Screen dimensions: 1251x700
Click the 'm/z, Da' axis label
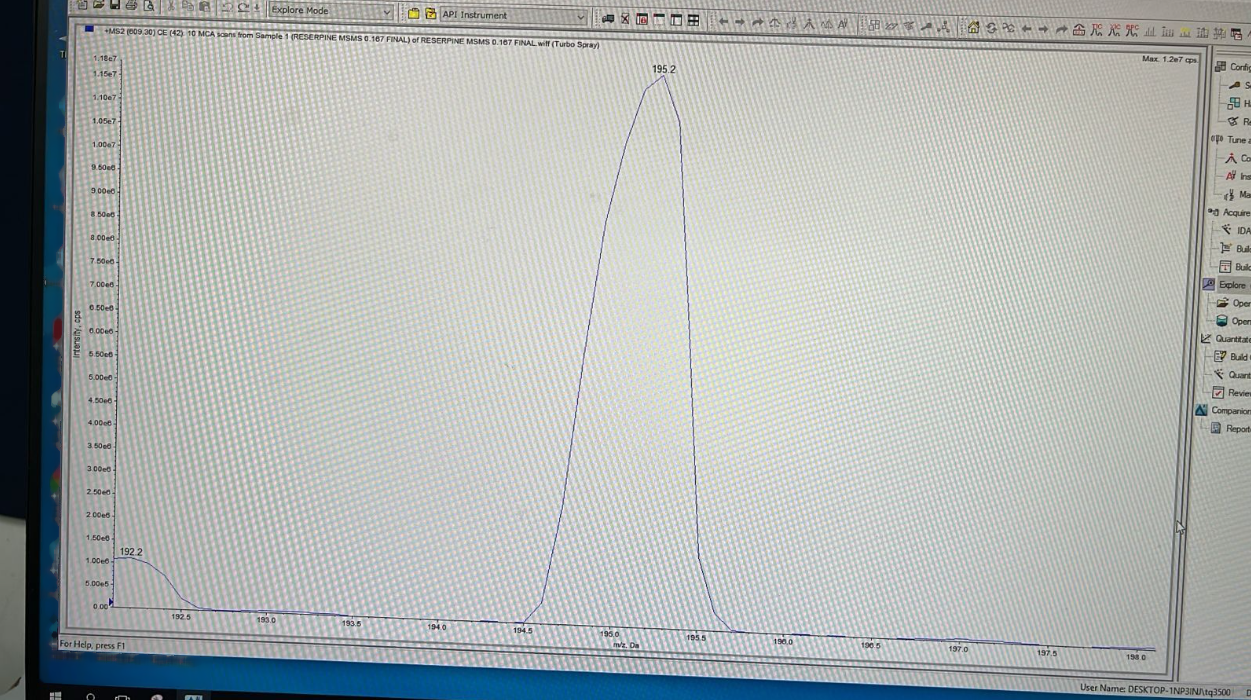pos(627,645)
